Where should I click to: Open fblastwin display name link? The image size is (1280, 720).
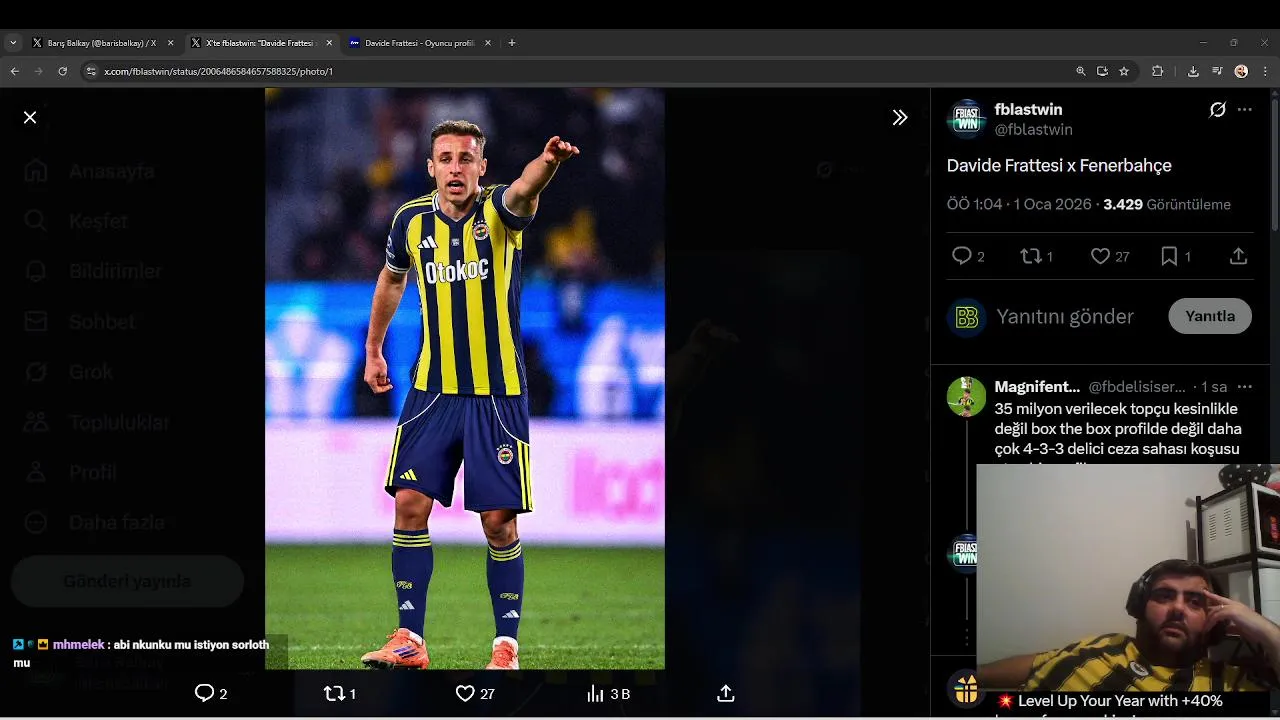pos(1028,109)
